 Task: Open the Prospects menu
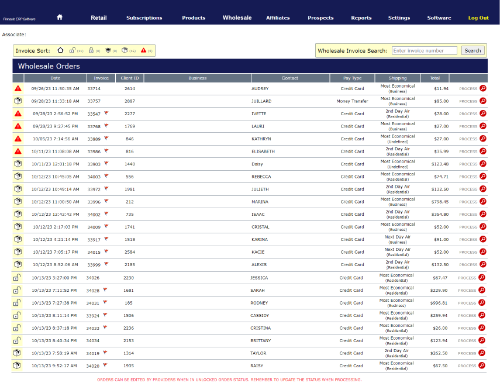(x=320, y=18)
